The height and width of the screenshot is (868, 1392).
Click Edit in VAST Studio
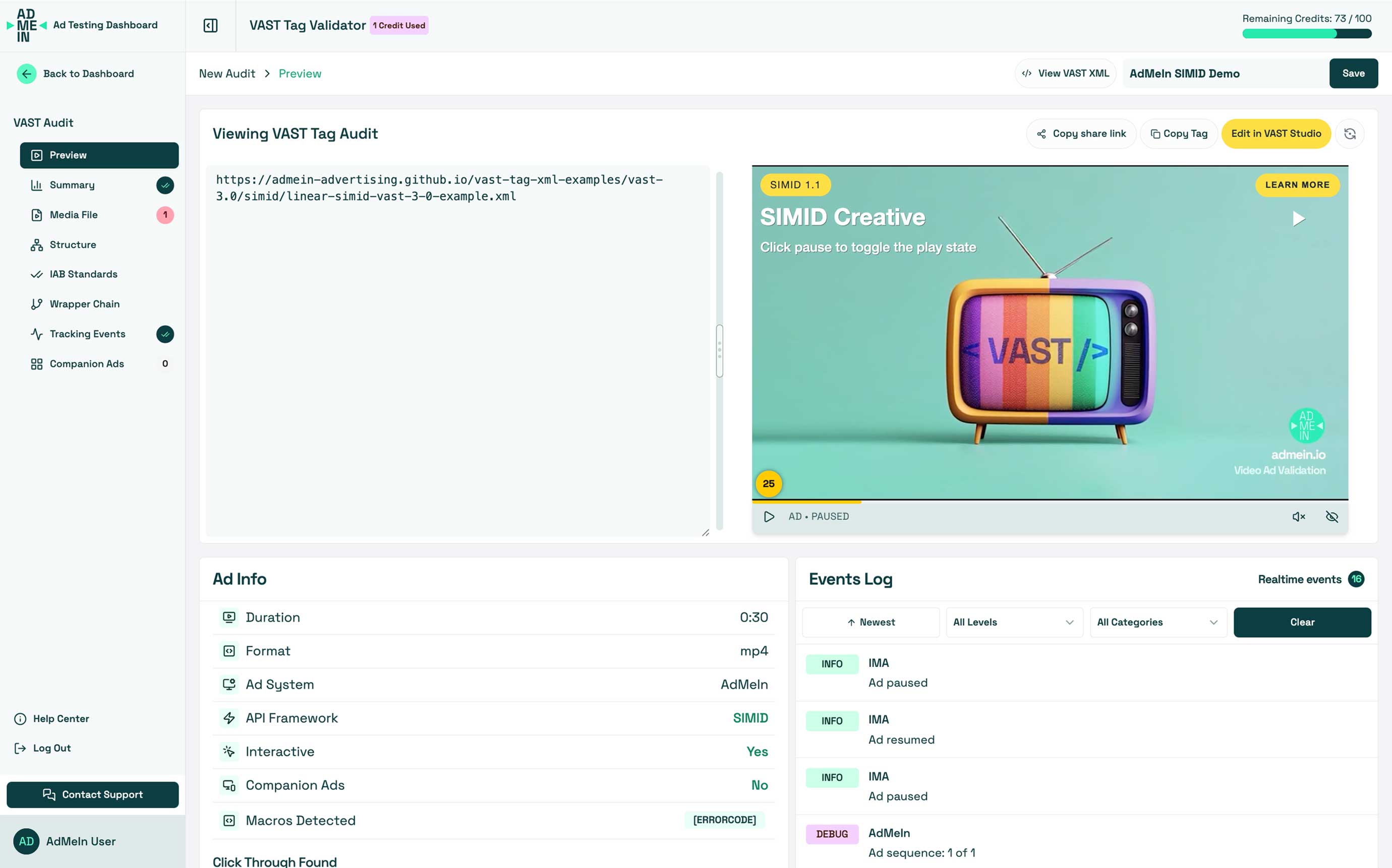click(x=1275, y=134)
